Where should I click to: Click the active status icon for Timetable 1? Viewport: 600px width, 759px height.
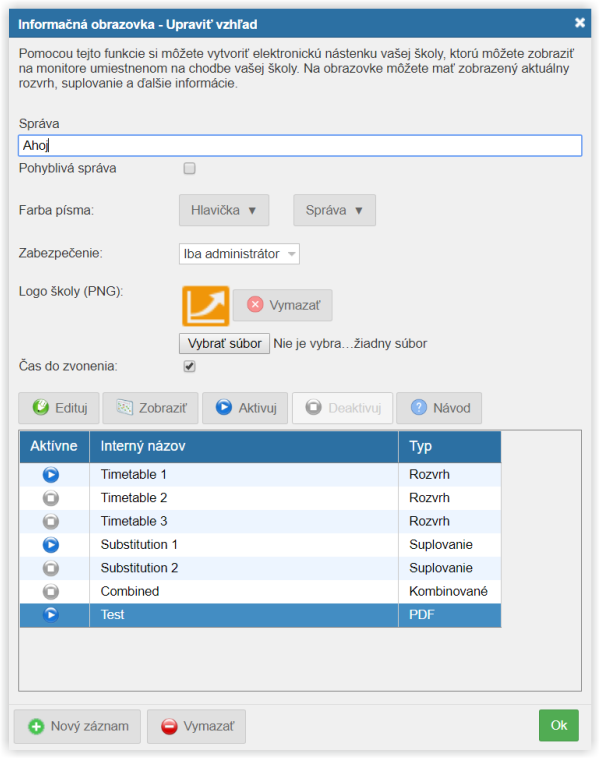(52, 475)
